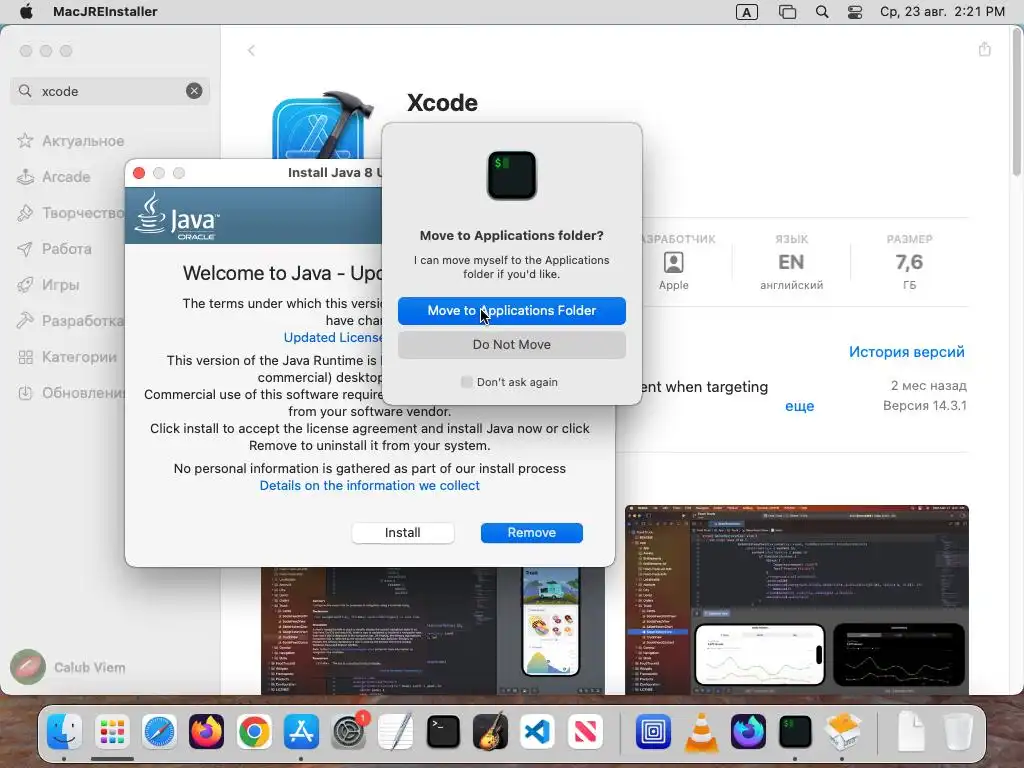The width and height of the screenshot is (1024, 768).
Task: Open Details on the information we collect link
Action: [370, 485]
